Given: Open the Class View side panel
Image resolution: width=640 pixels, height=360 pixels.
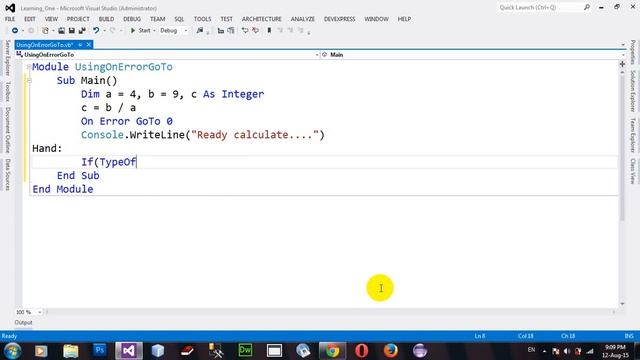Looking at the screenshot, I should 632,171.
